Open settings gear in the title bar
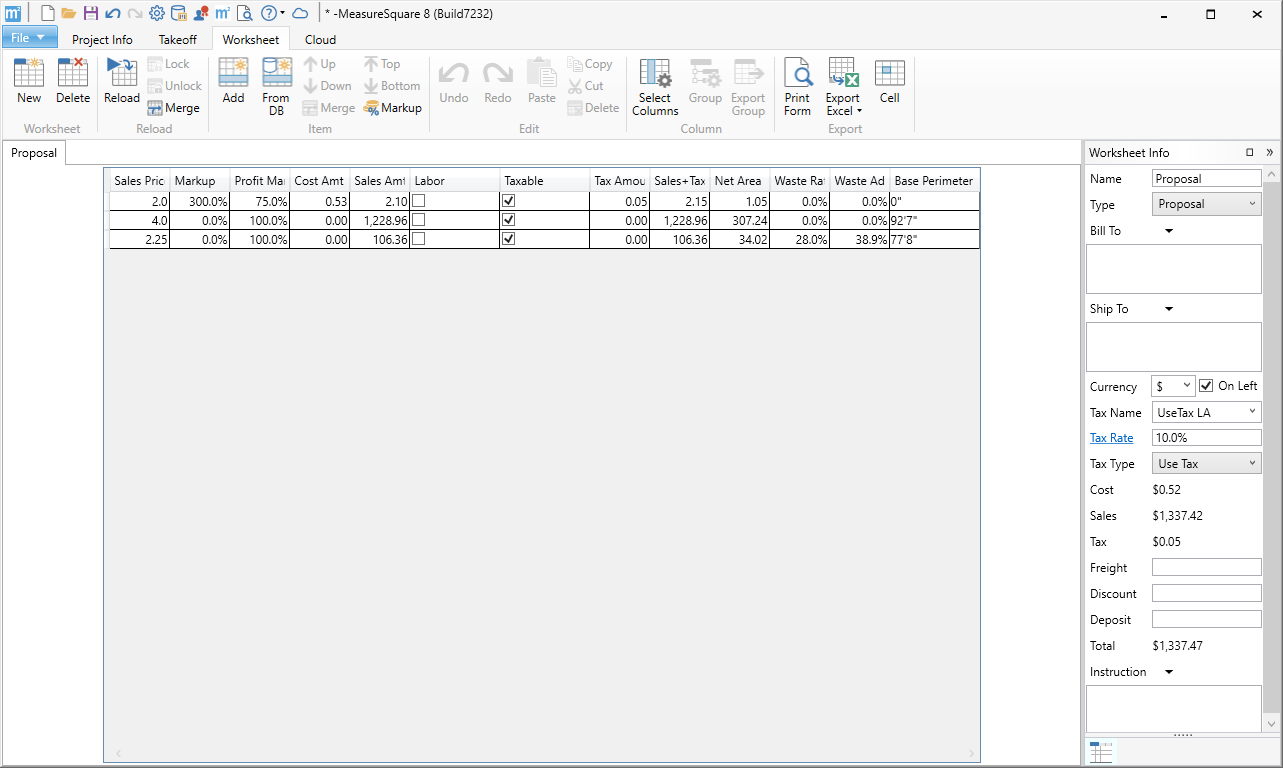Image resolution: width=1283 pixels, height=768 pixels. click(x=157, y=14)
